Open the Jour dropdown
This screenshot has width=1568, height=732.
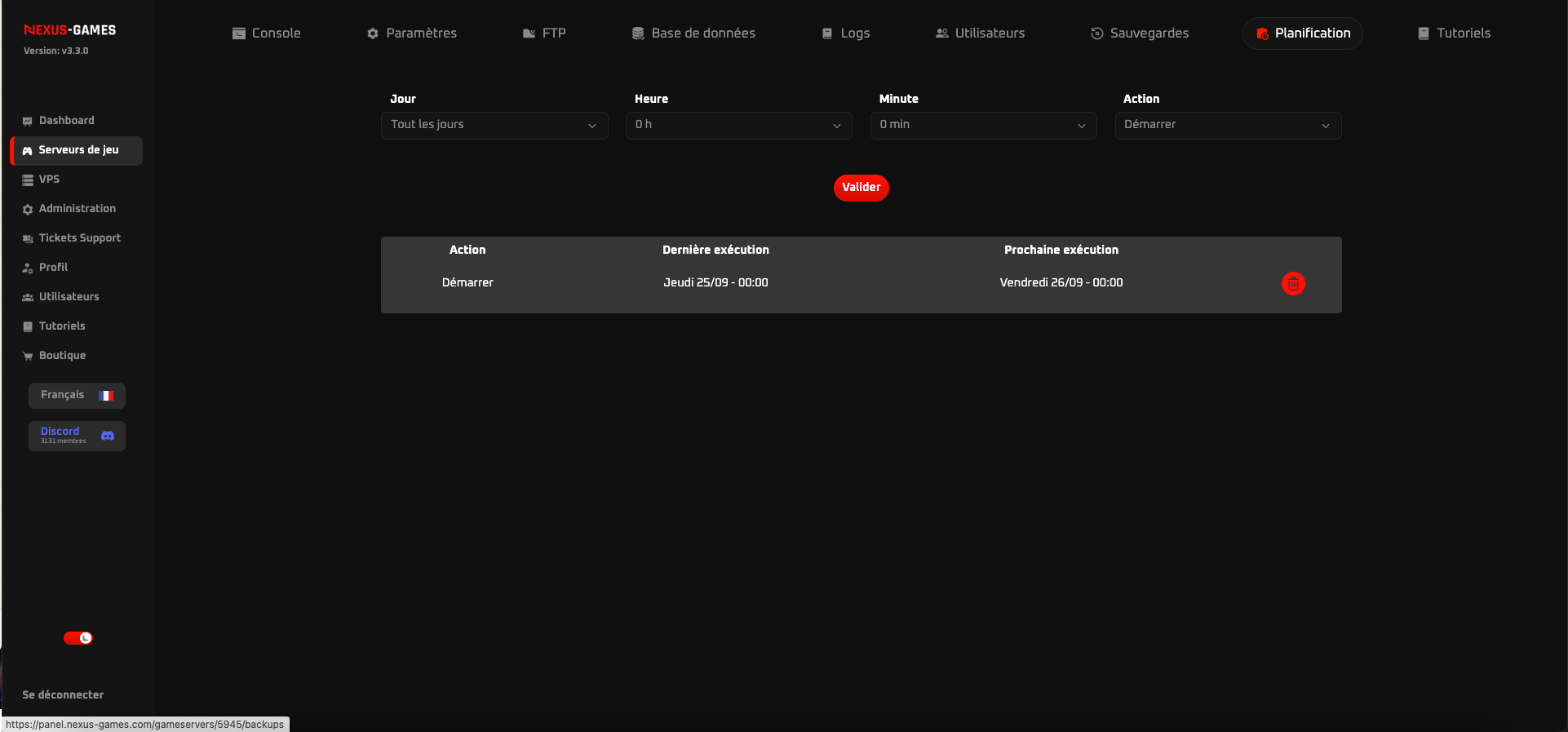click(x=494, y=125)
